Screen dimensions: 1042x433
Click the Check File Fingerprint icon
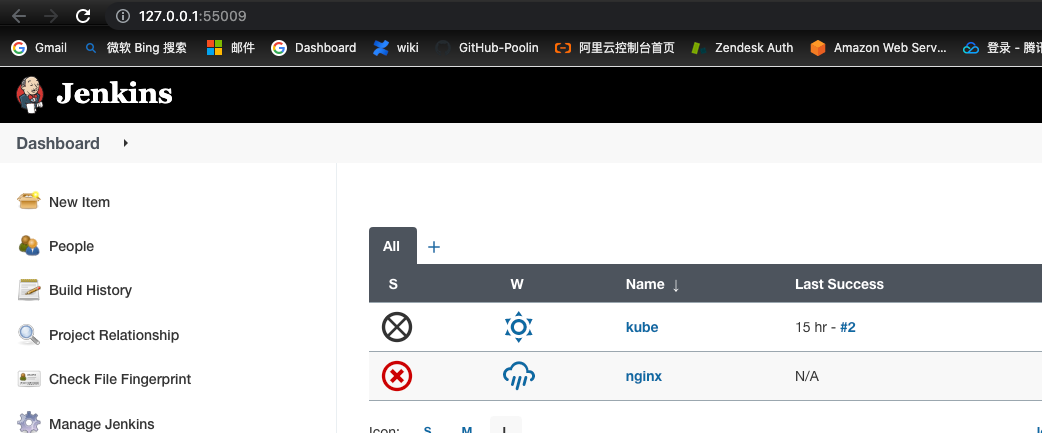coord(29,379)
